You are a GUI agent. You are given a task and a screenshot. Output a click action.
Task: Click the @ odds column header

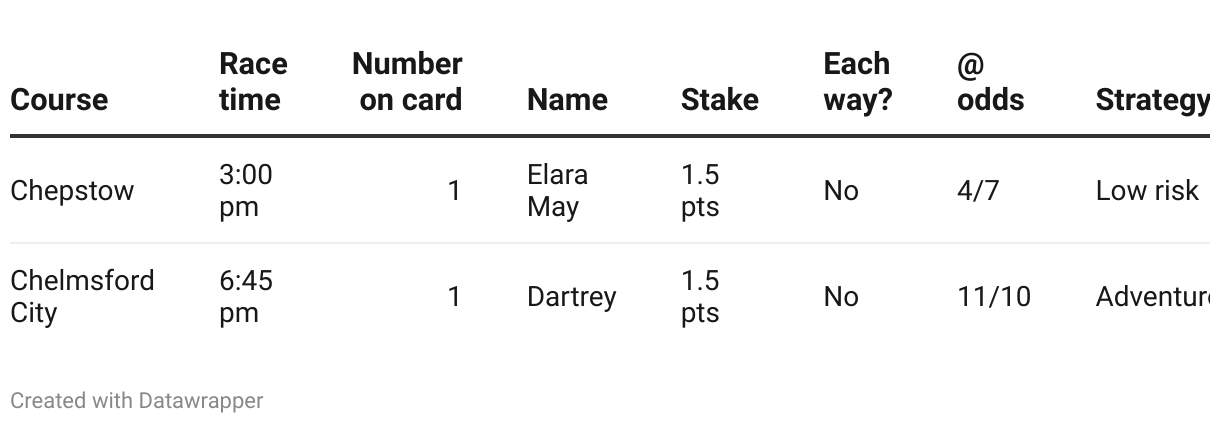click(x=990, y=82)
